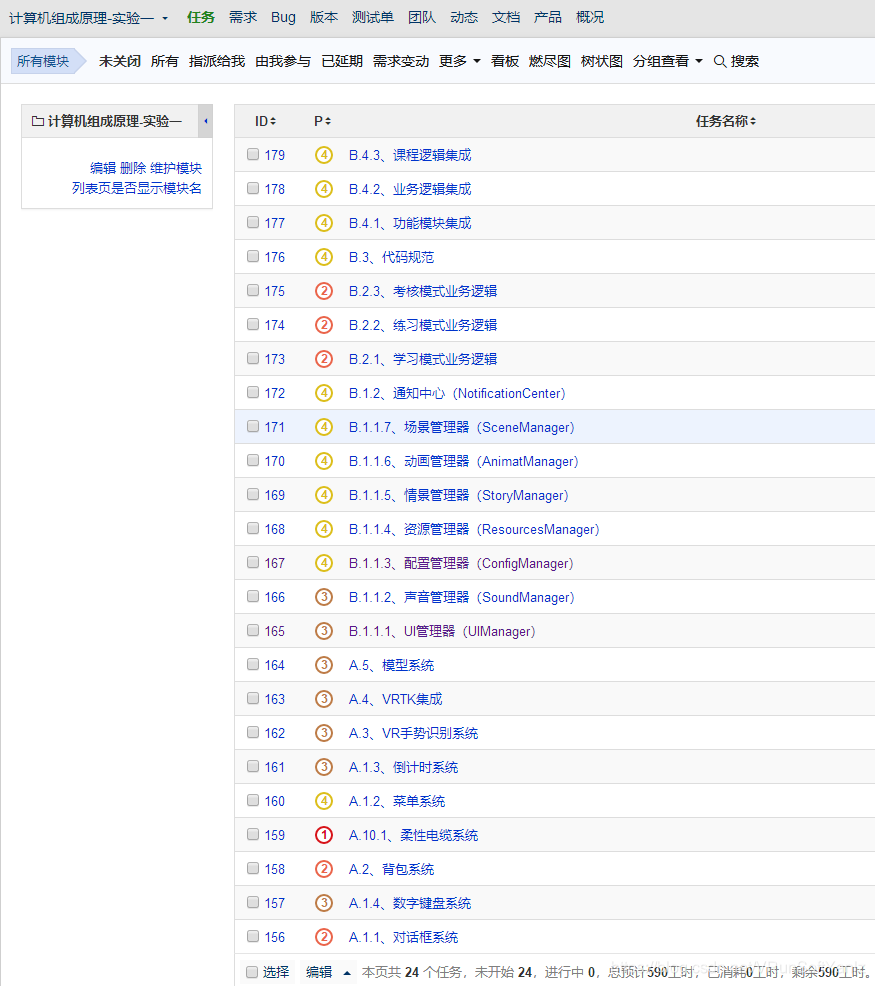
Task: Click priority 1 badge of task 159
Action: (323, 834)
